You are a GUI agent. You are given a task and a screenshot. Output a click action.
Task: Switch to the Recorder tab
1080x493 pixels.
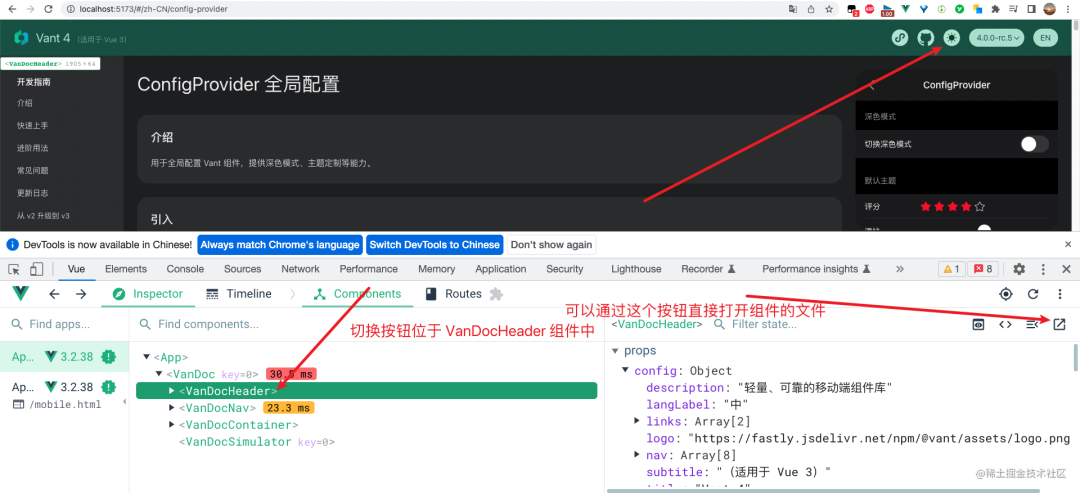(x=709, y=269)
